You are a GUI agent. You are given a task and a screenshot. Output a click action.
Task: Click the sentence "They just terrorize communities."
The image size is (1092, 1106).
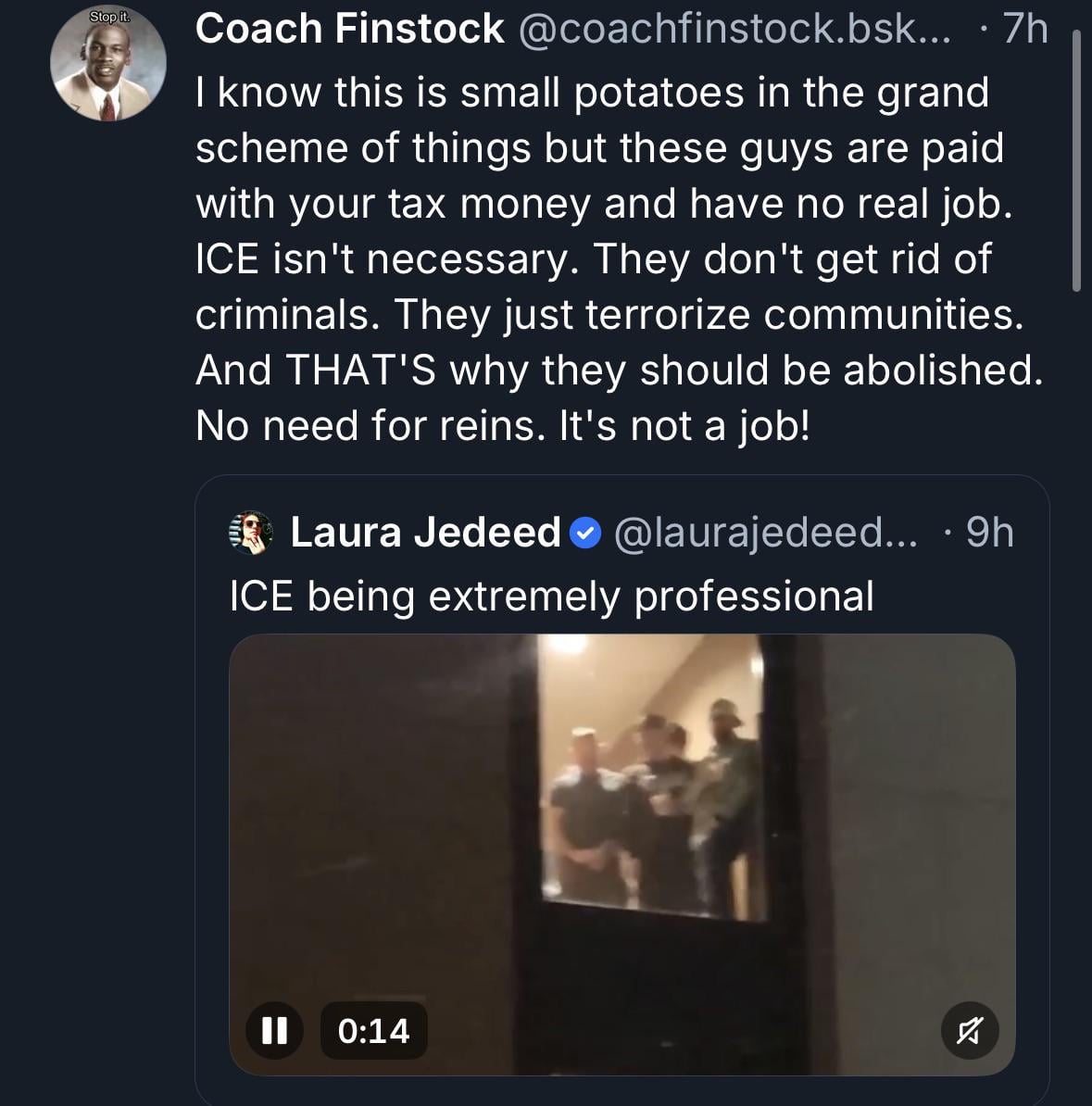pyautogui.click(x=709, y=315)
